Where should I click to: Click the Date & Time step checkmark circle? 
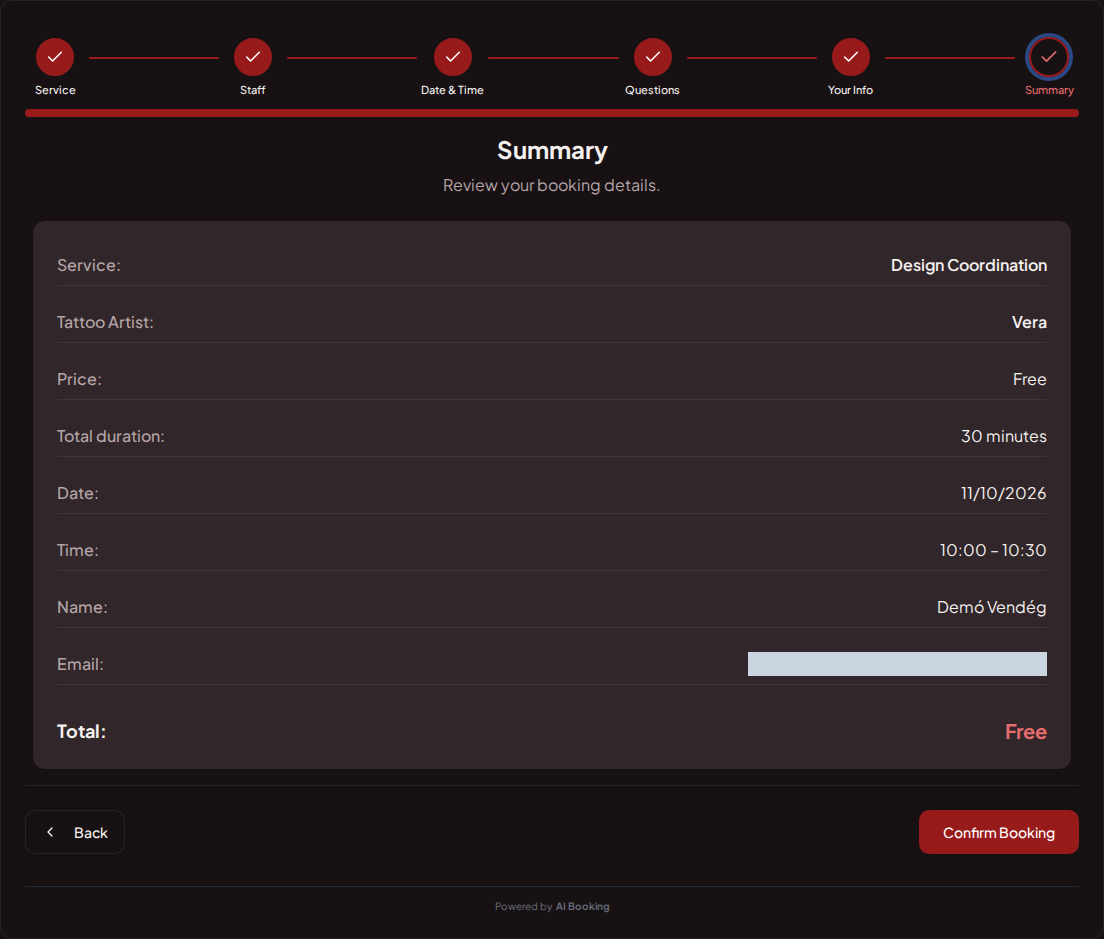(453, 57)
